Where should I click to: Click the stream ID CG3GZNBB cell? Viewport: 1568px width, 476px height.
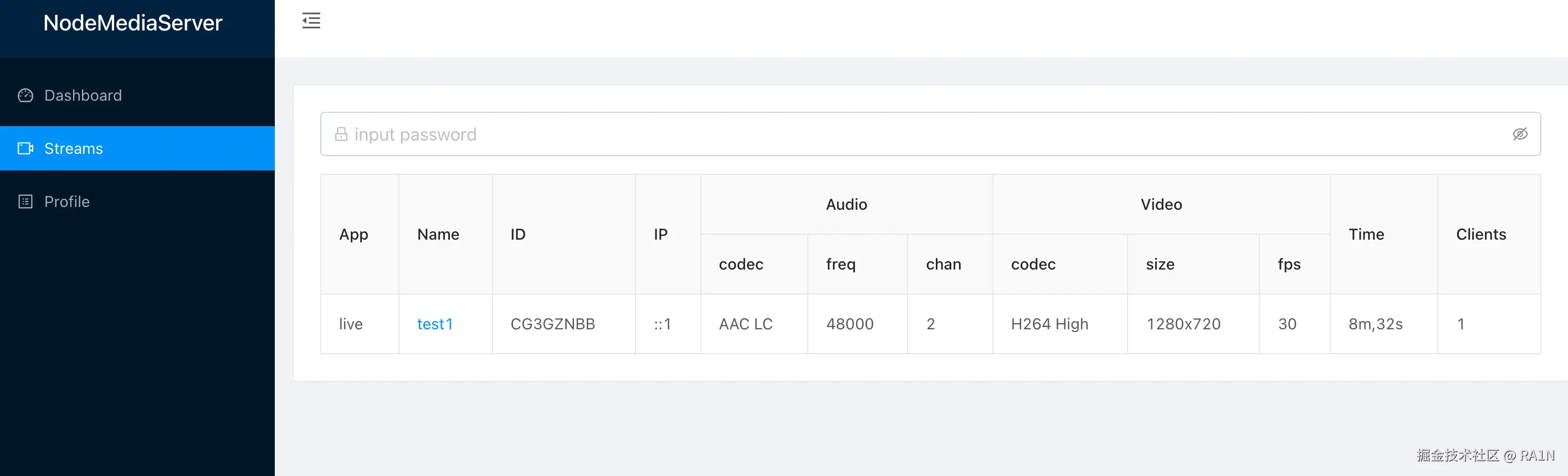553,324
